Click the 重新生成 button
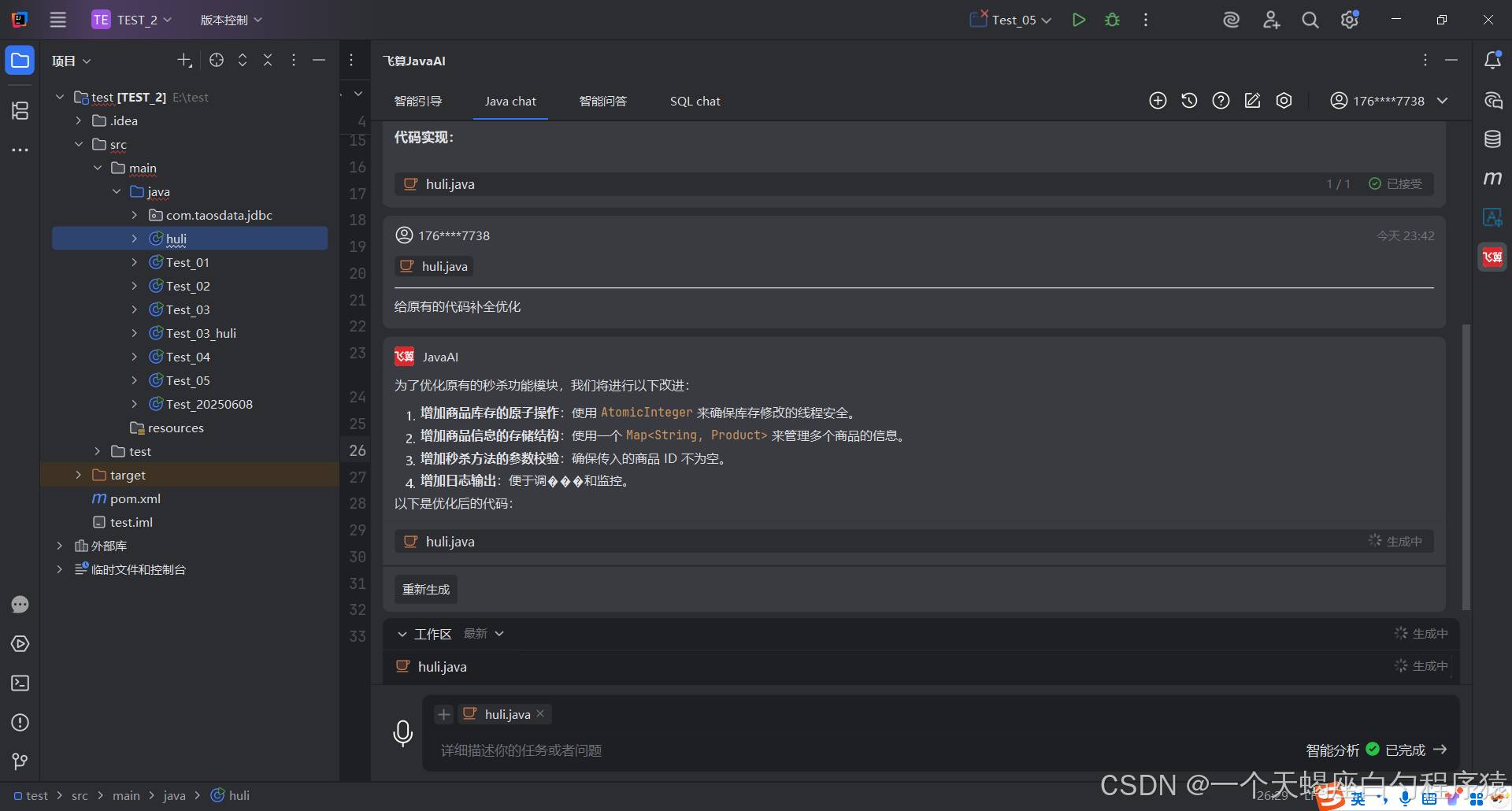This screenshot has width=1512, height=811. [426, 589]
